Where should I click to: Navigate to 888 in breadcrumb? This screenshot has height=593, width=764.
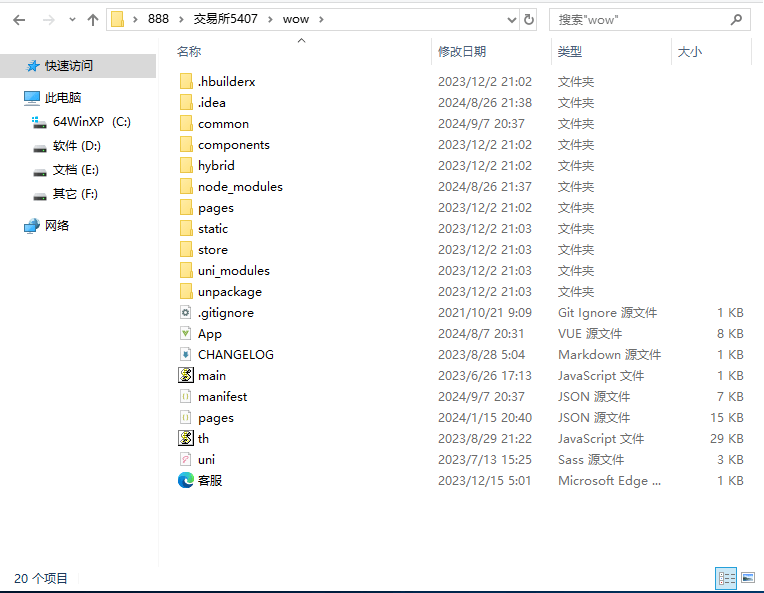pyautogui.click(x=158, y=19)
